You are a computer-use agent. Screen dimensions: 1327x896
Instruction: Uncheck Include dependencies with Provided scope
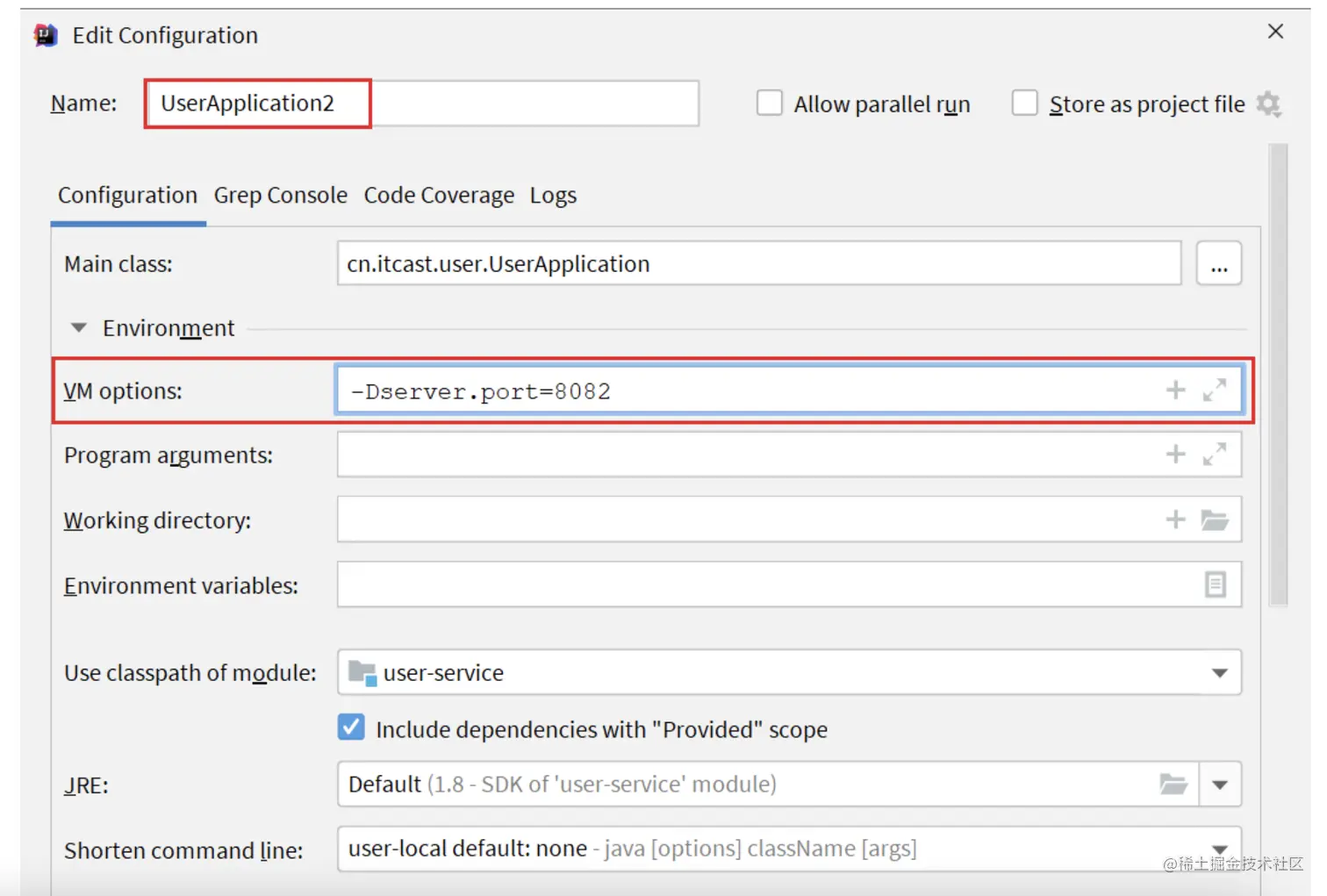351,728
